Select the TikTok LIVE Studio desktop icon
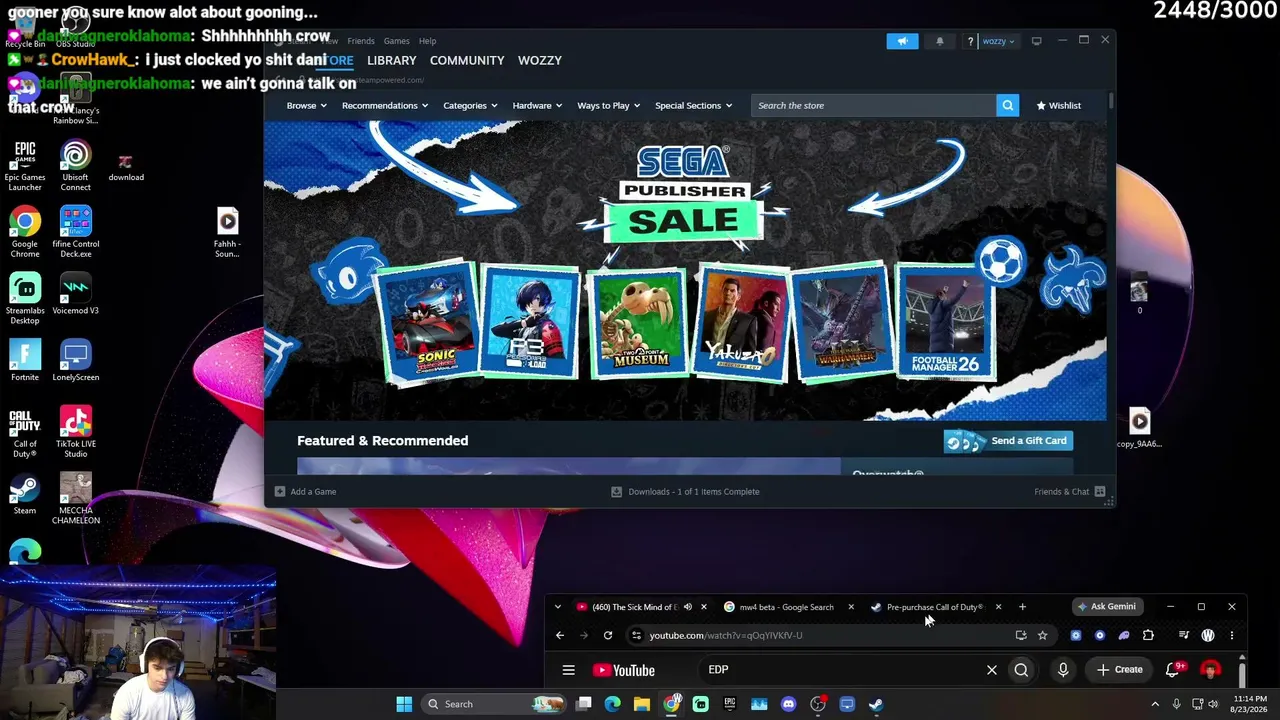The width and height of the screenshot is (1280, 720). (75, 433)
